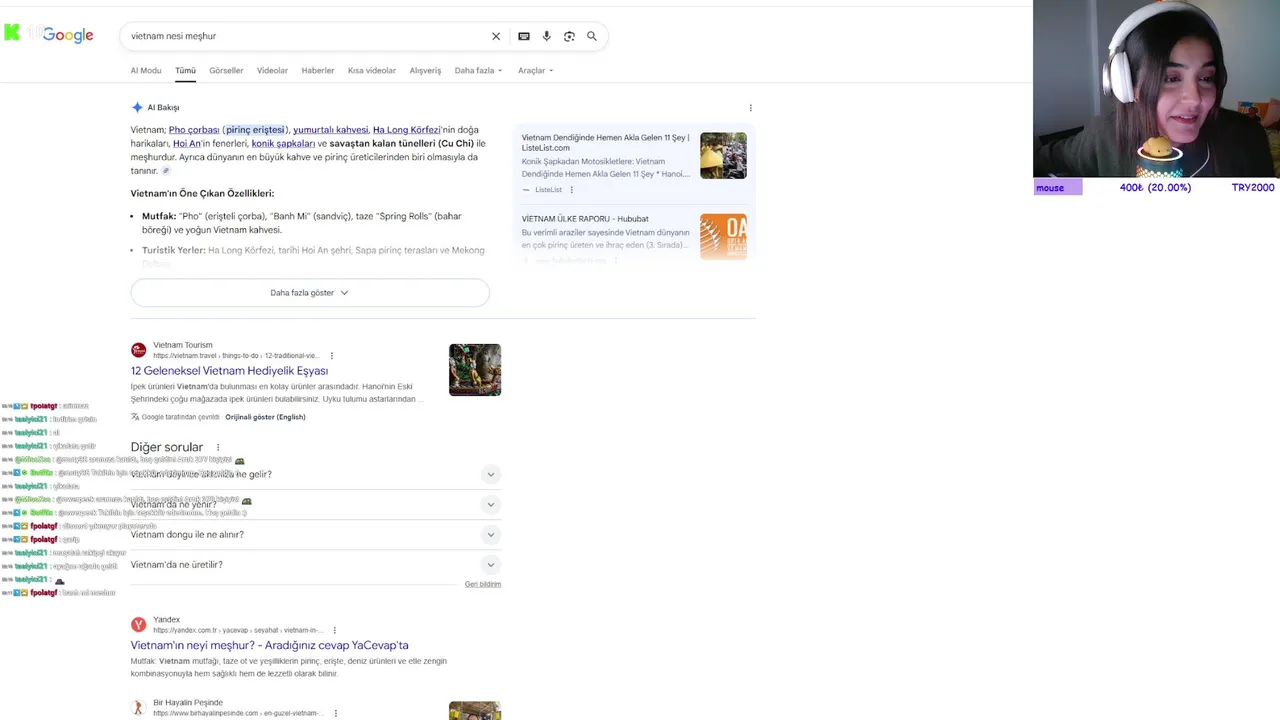The height and width of the screenshot is (720, 1280).
Task: Select the Tümü tab
Action: pos(186,71)
